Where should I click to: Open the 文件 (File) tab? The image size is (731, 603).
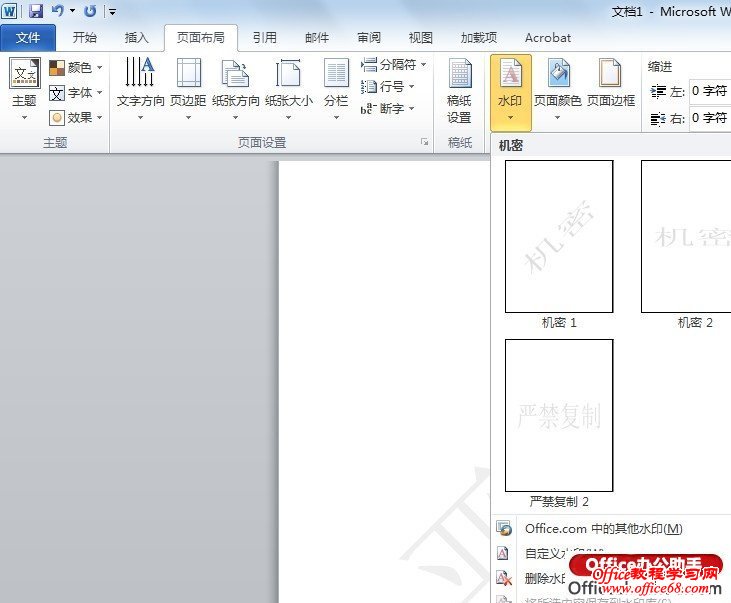point(28,38)
